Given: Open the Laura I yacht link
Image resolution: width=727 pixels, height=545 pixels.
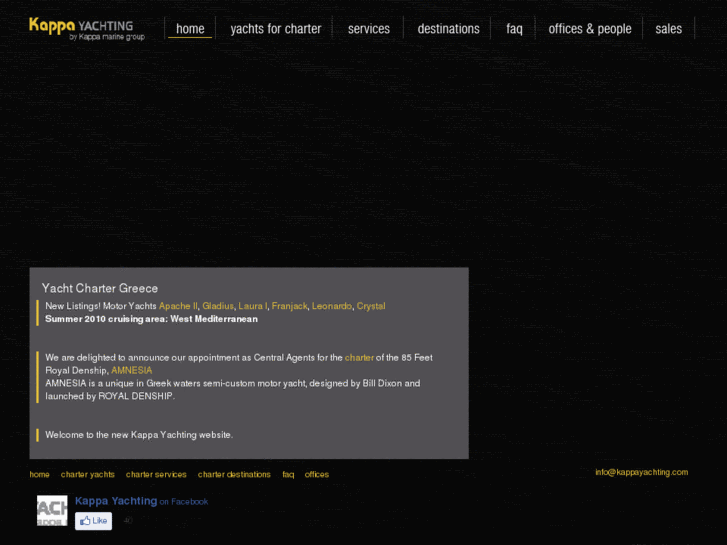Looking at the screenshot, I should coord(253,306).
